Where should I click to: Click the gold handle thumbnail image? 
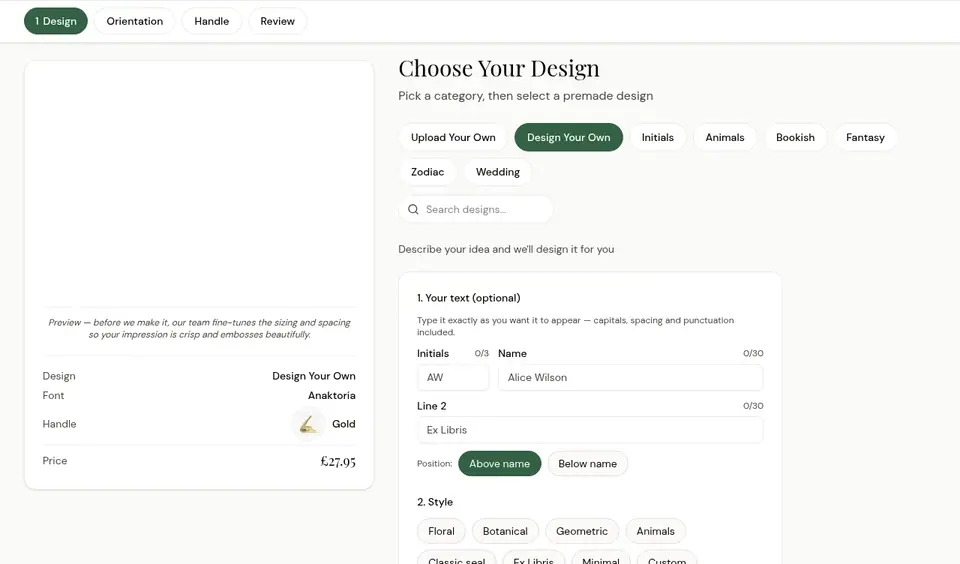click(x=308, y=424)
